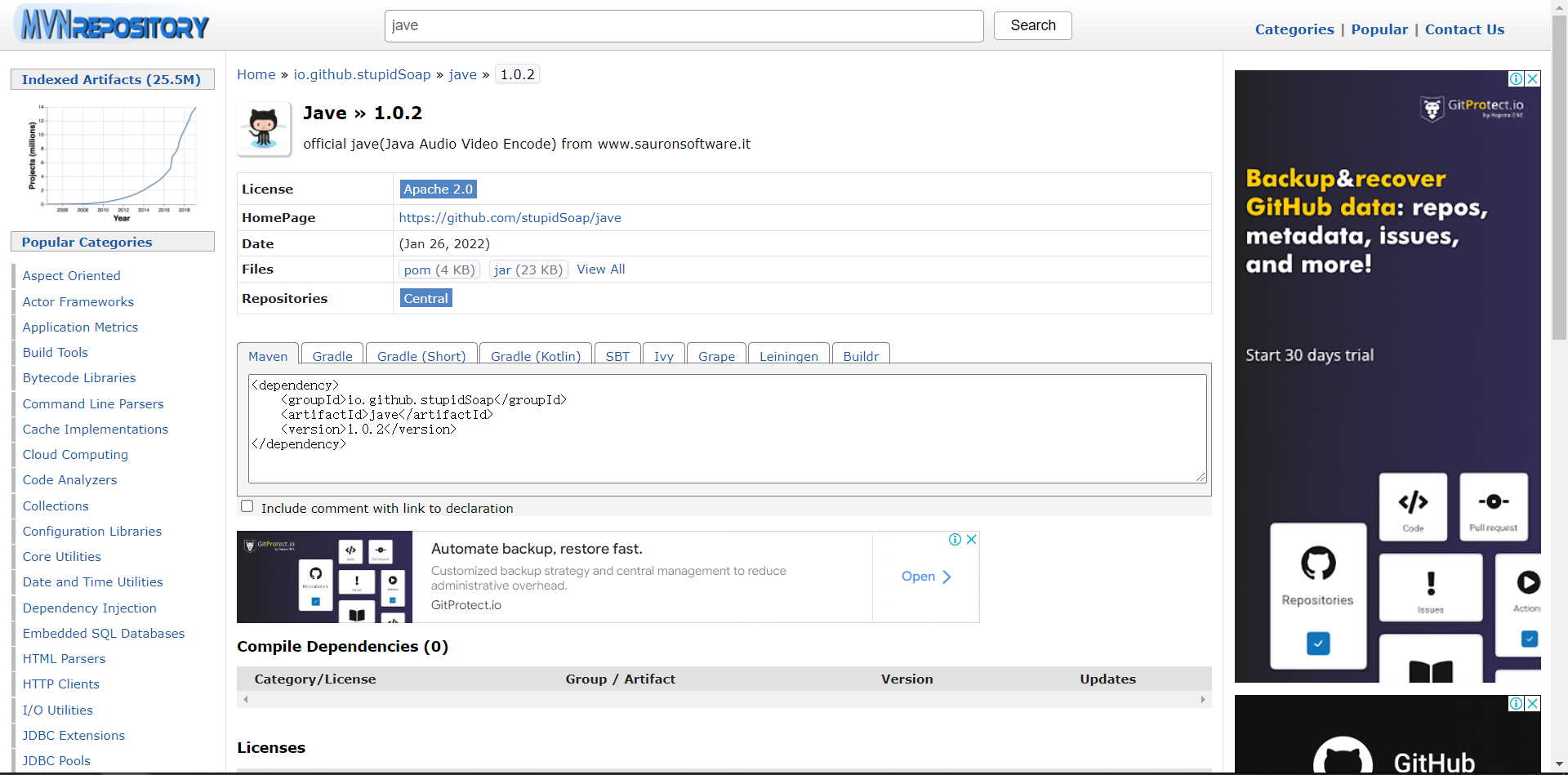Open HTML Parsers category
Image resolution: width=1568 pixels, height=775 pixels.
[64, 658]
